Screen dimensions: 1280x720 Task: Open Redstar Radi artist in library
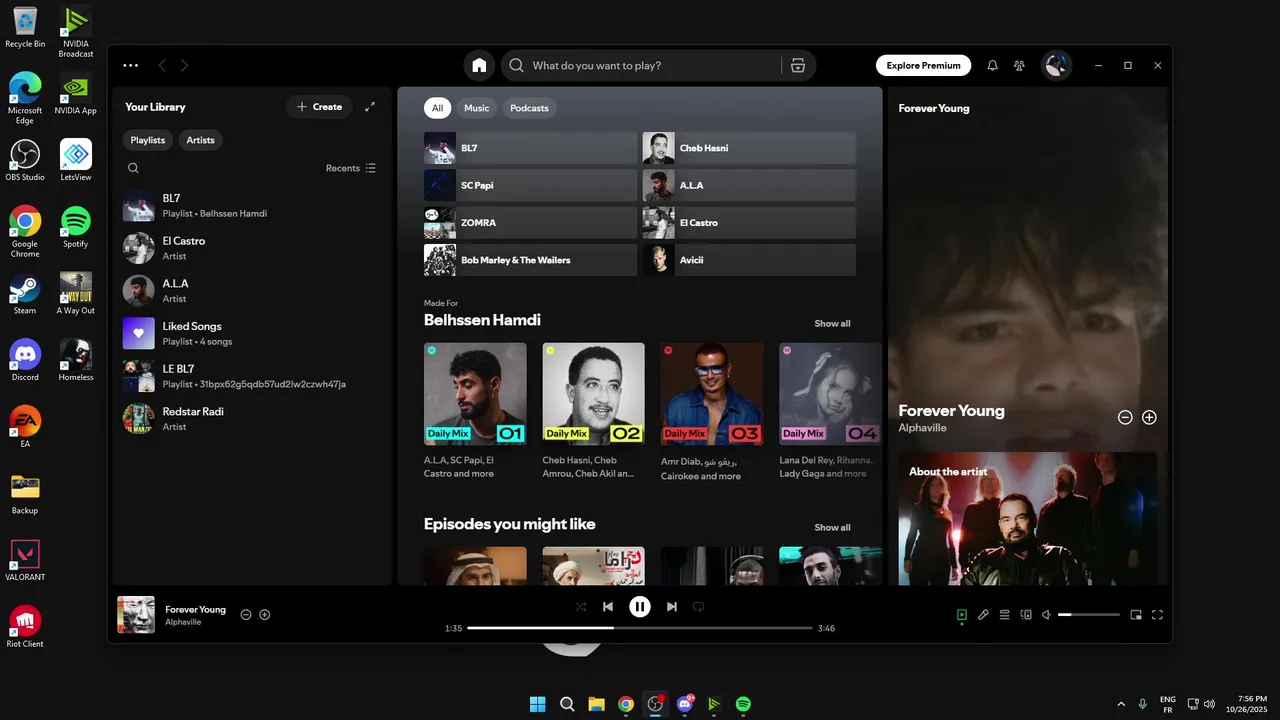[x=252, y=419]
